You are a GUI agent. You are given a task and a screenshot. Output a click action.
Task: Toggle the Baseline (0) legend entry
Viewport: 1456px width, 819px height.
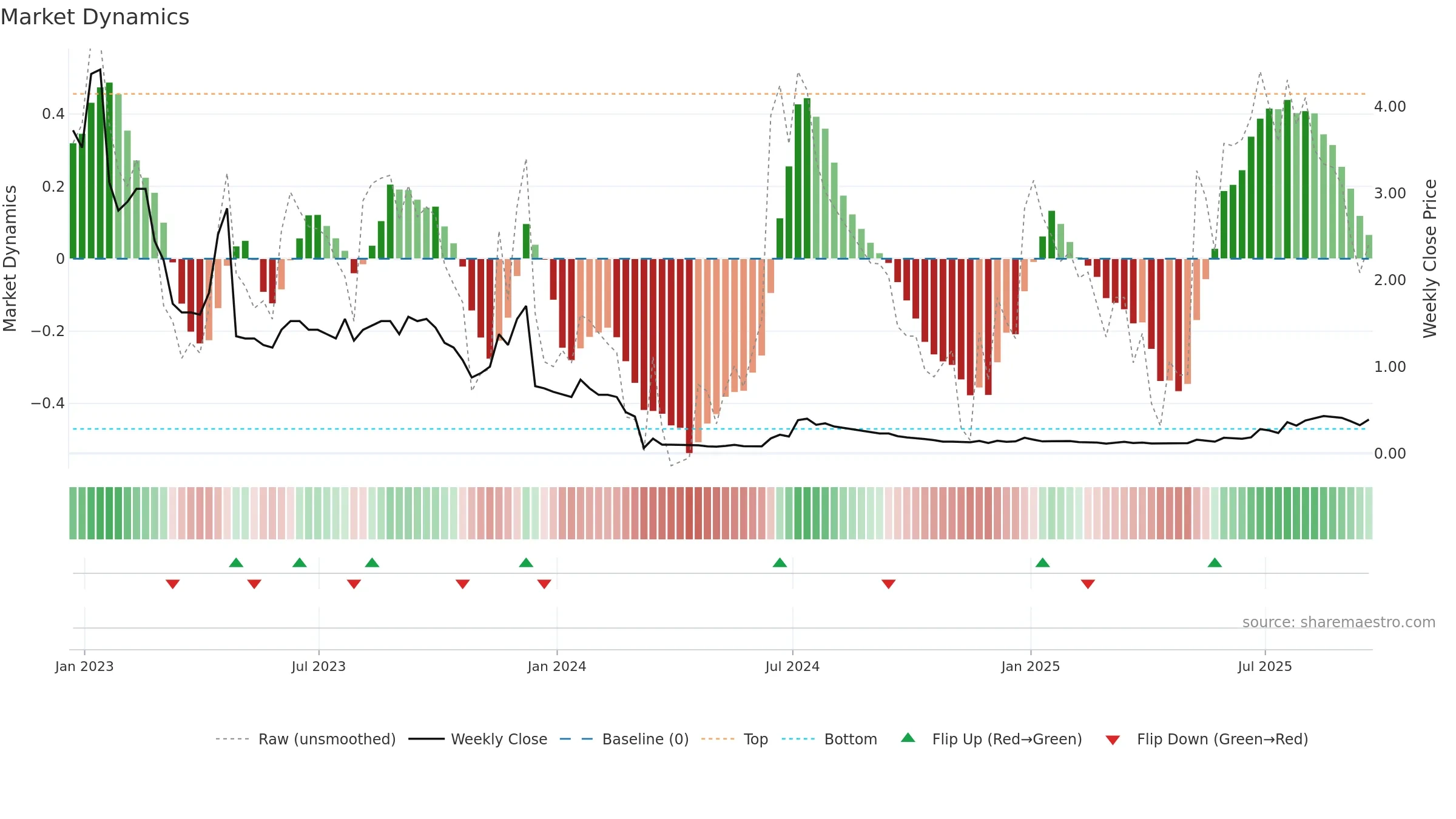pos(624,739)
